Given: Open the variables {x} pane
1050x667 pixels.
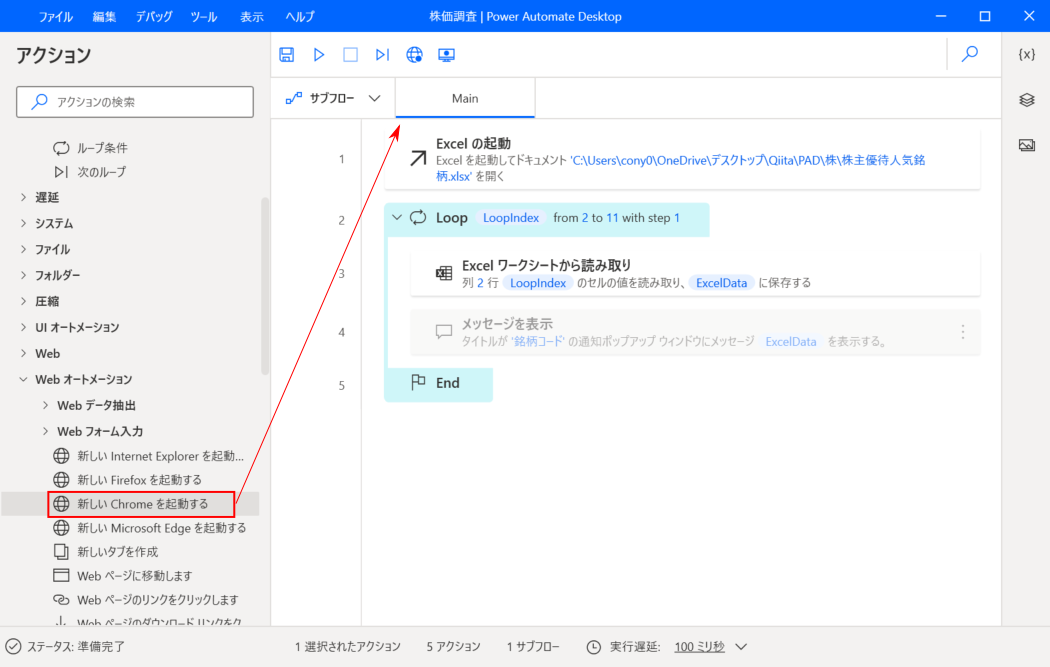Looking at the screenshot, I should point(1027,54).
